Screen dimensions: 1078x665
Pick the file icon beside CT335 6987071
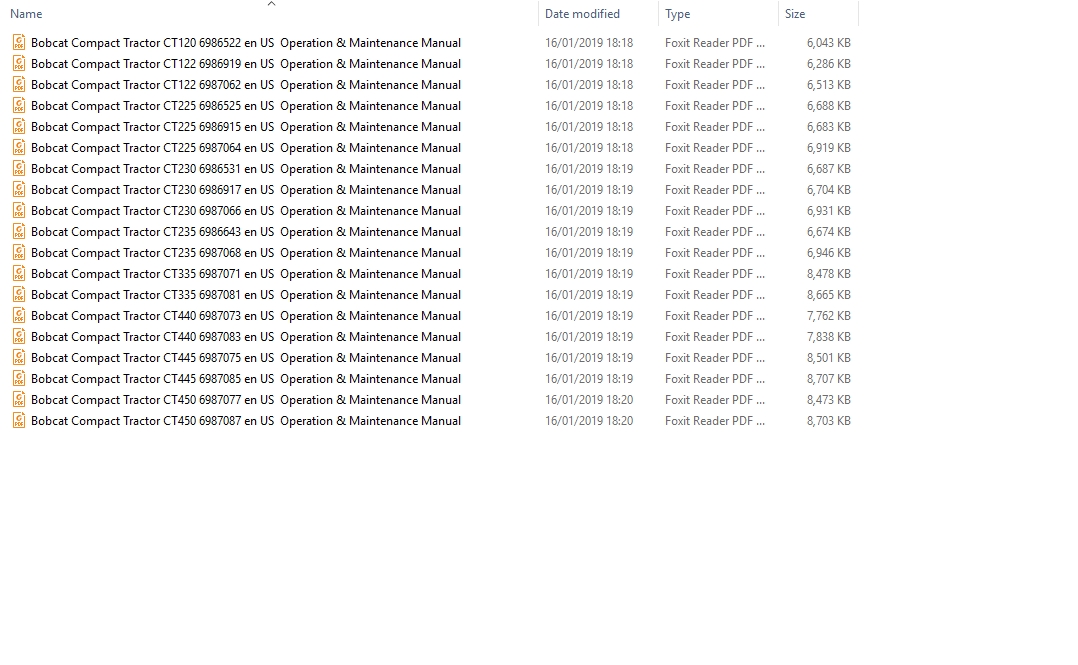pos(19,274)
